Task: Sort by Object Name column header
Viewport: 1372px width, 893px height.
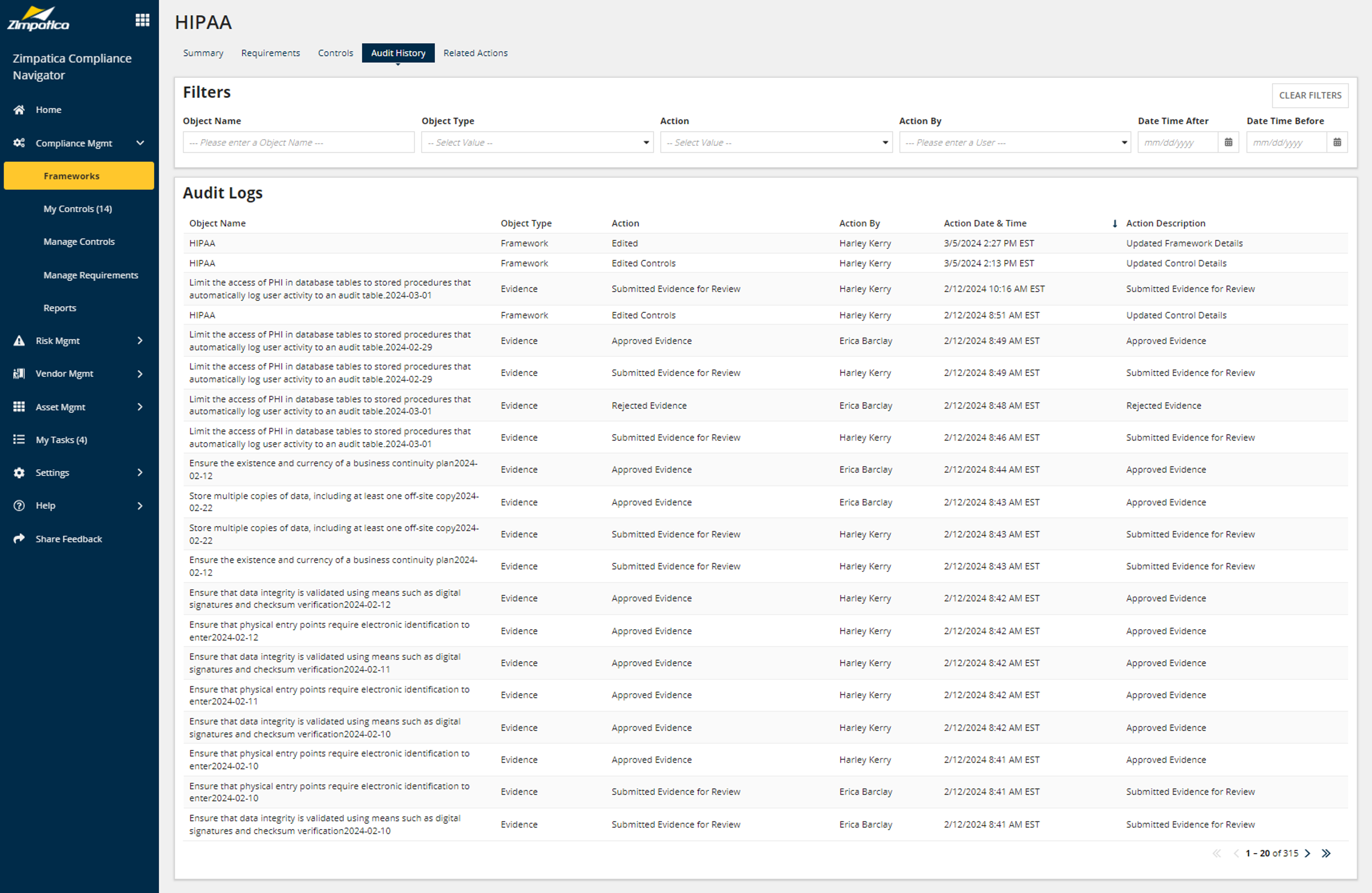Action: click(x=217, y=224)
